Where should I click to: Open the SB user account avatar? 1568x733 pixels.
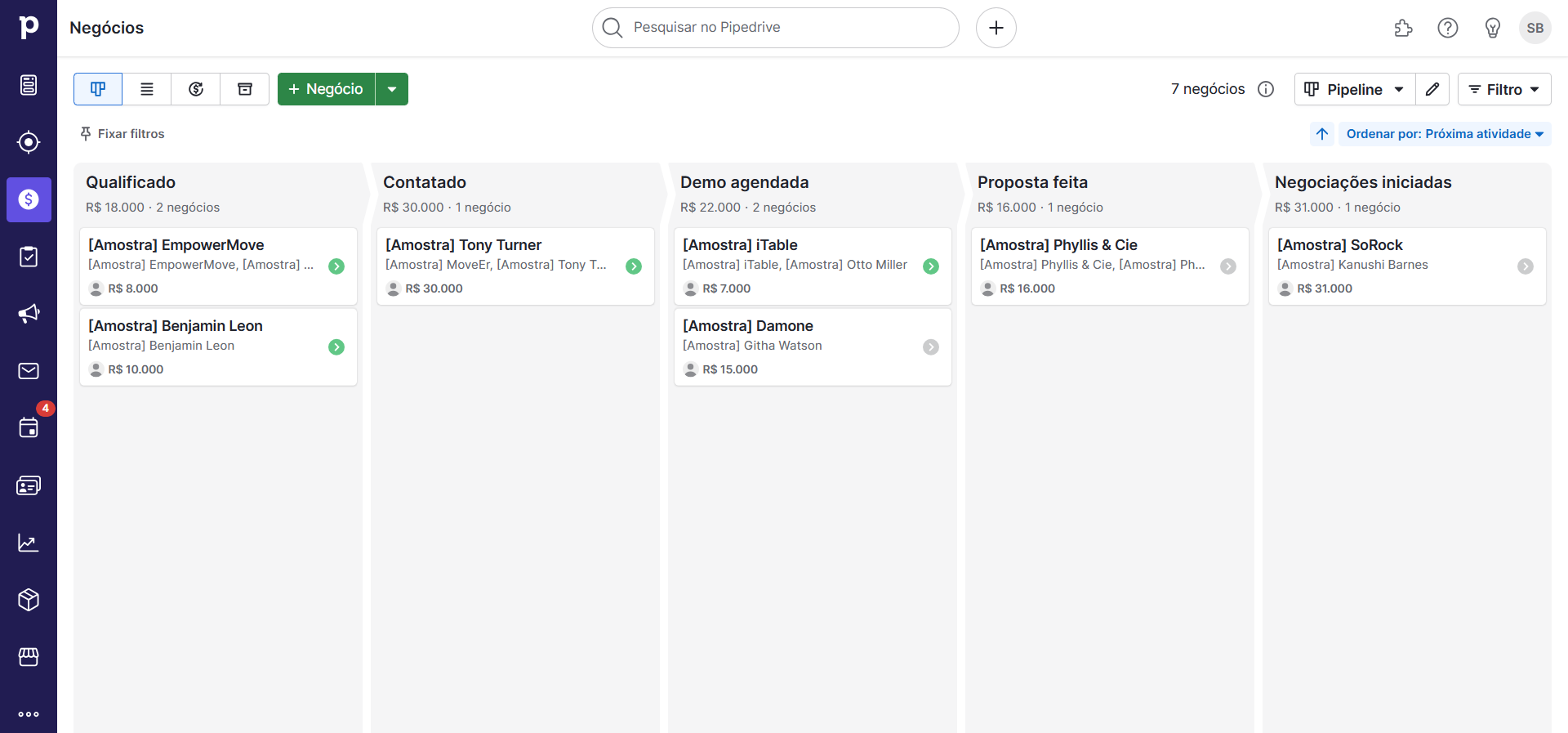(x=1535, y=28)
